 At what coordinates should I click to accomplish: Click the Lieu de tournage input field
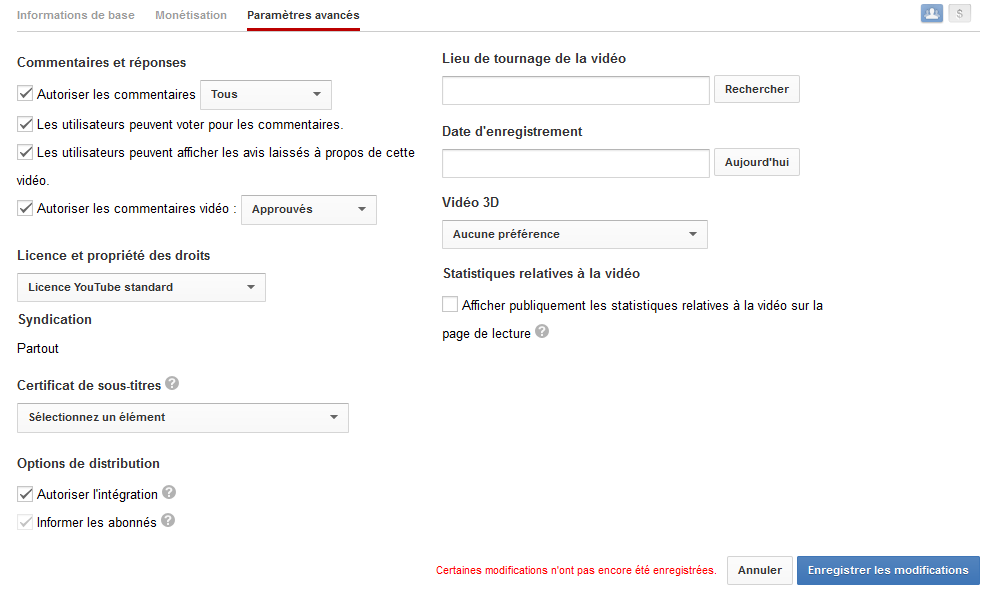(575, 90)
